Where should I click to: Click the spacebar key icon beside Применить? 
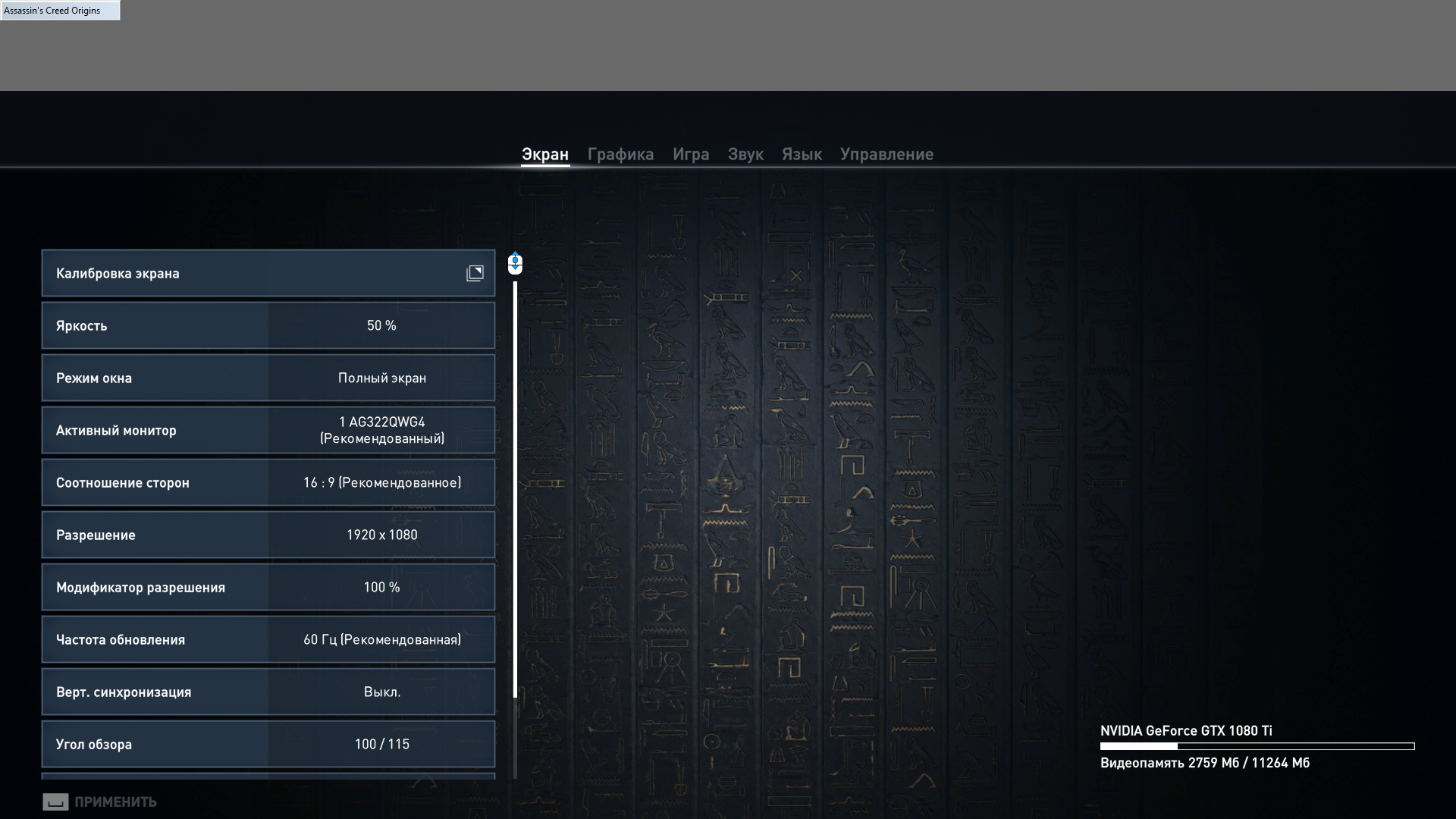tap(55, 802)
